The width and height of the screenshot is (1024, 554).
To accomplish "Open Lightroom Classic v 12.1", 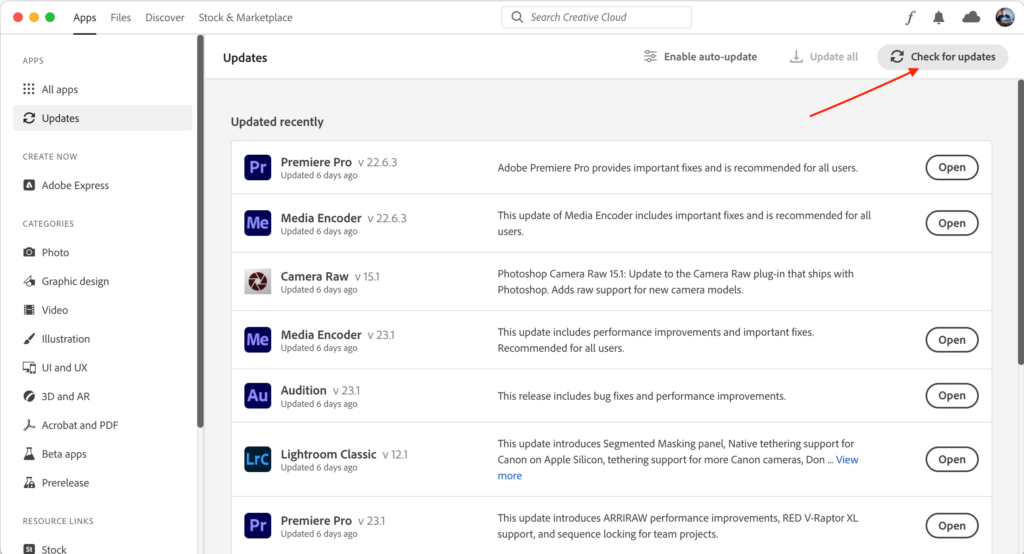I will (x=952, y=459).
